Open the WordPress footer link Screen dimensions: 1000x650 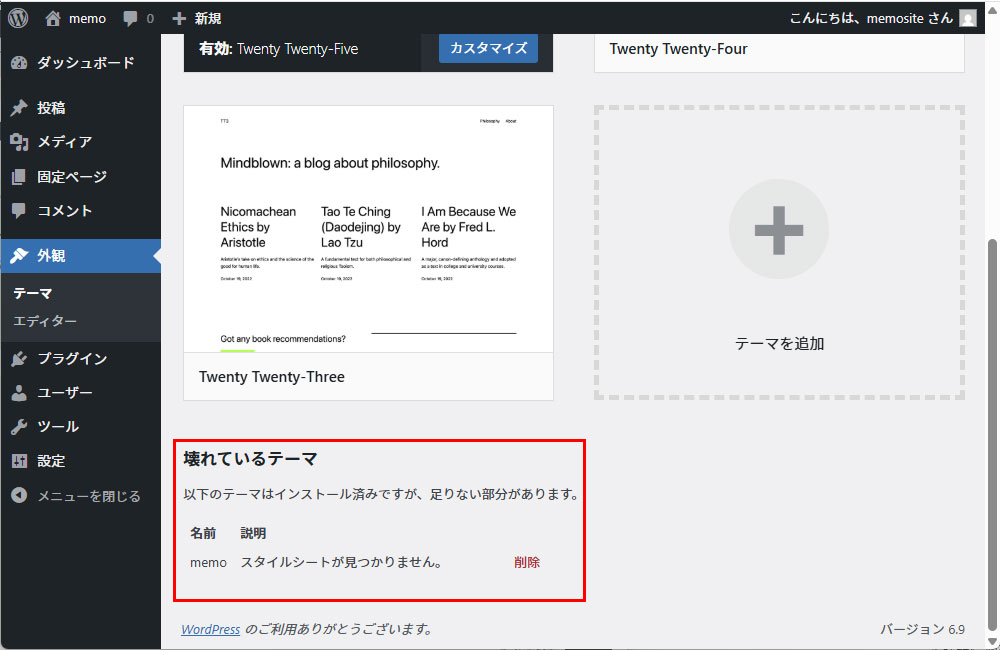coord(210,629)
